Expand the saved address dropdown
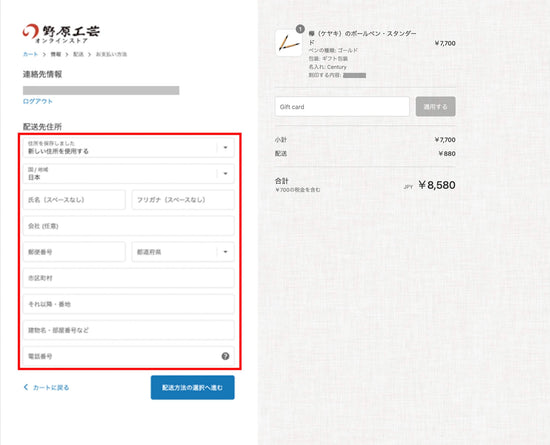550x445 pixels. coord(129,148)
